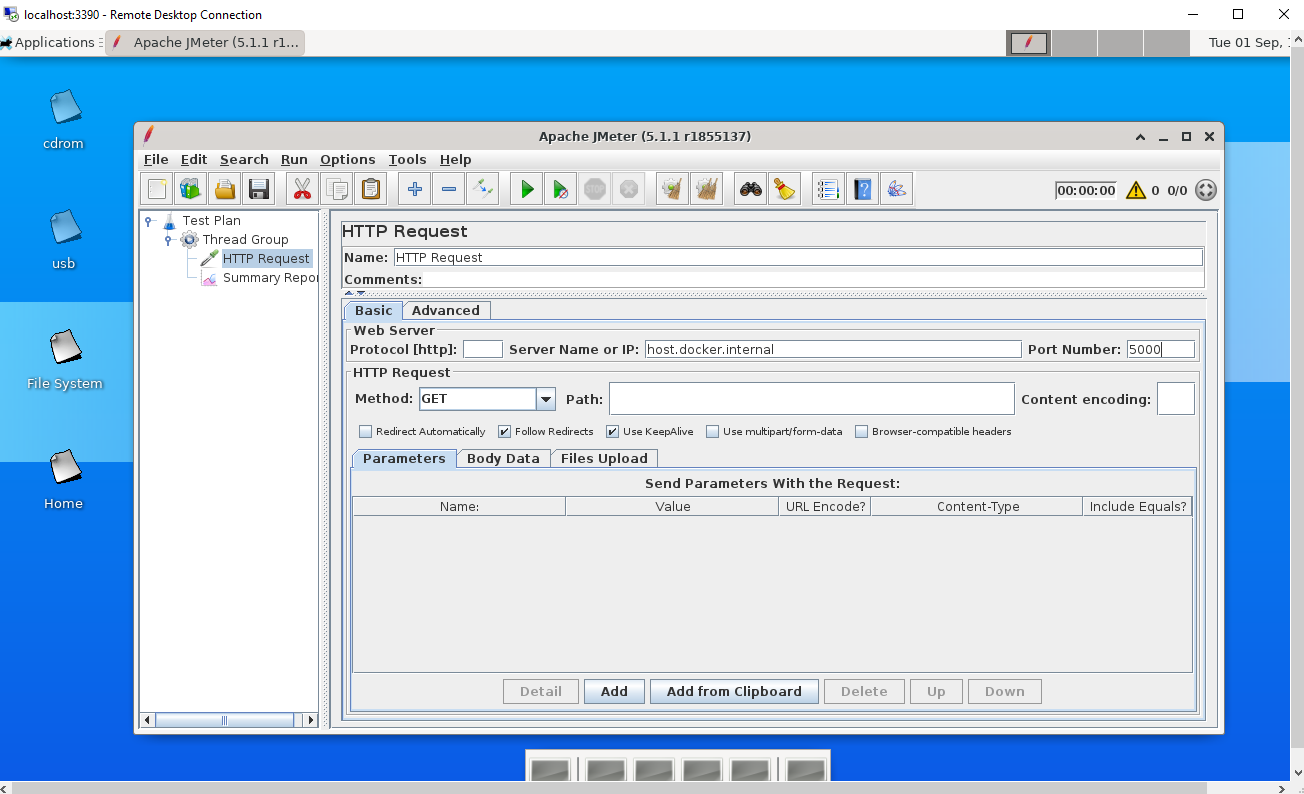Click the Clear All double broom icon
The height and width of the screenshot is (794, 1304).
pos(707,189)
